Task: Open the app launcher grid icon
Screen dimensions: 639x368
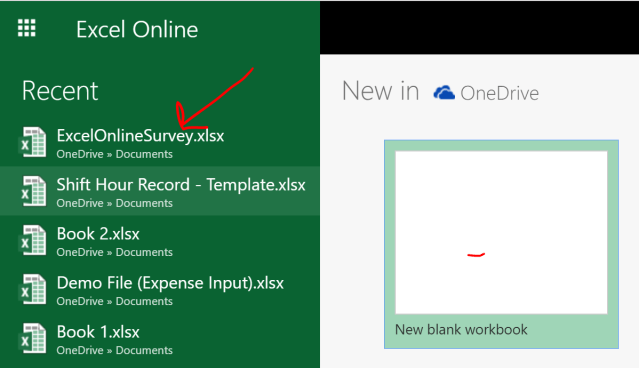Action: [26, 28]
